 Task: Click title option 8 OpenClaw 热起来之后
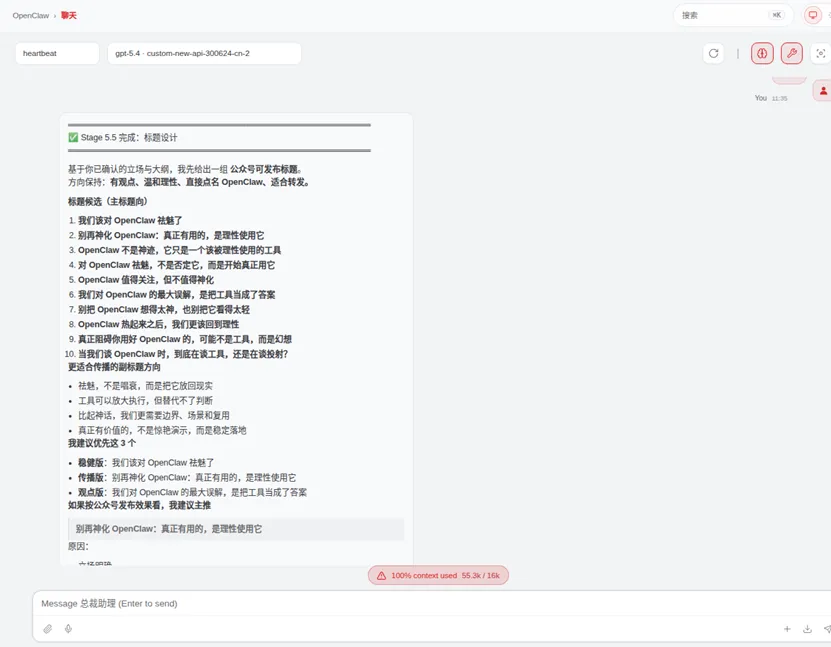pos(158,324)
